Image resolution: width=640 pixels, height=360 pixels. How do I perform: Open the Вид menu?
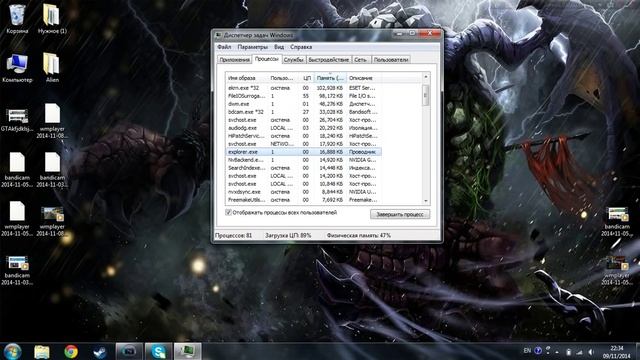click(279, 47)
